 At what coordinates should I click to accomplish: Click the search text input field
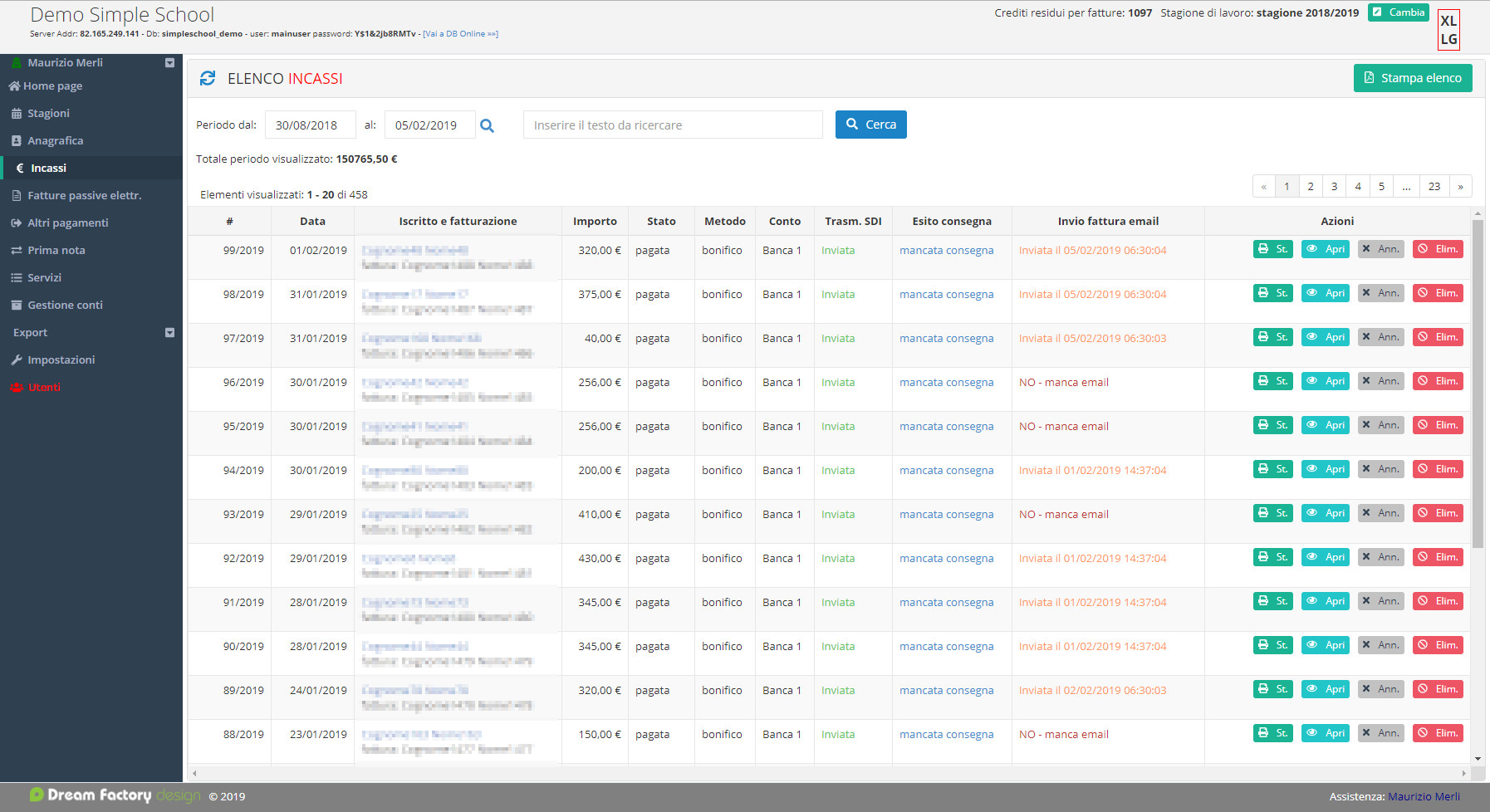pyautogui.click(x=673, y=125)
